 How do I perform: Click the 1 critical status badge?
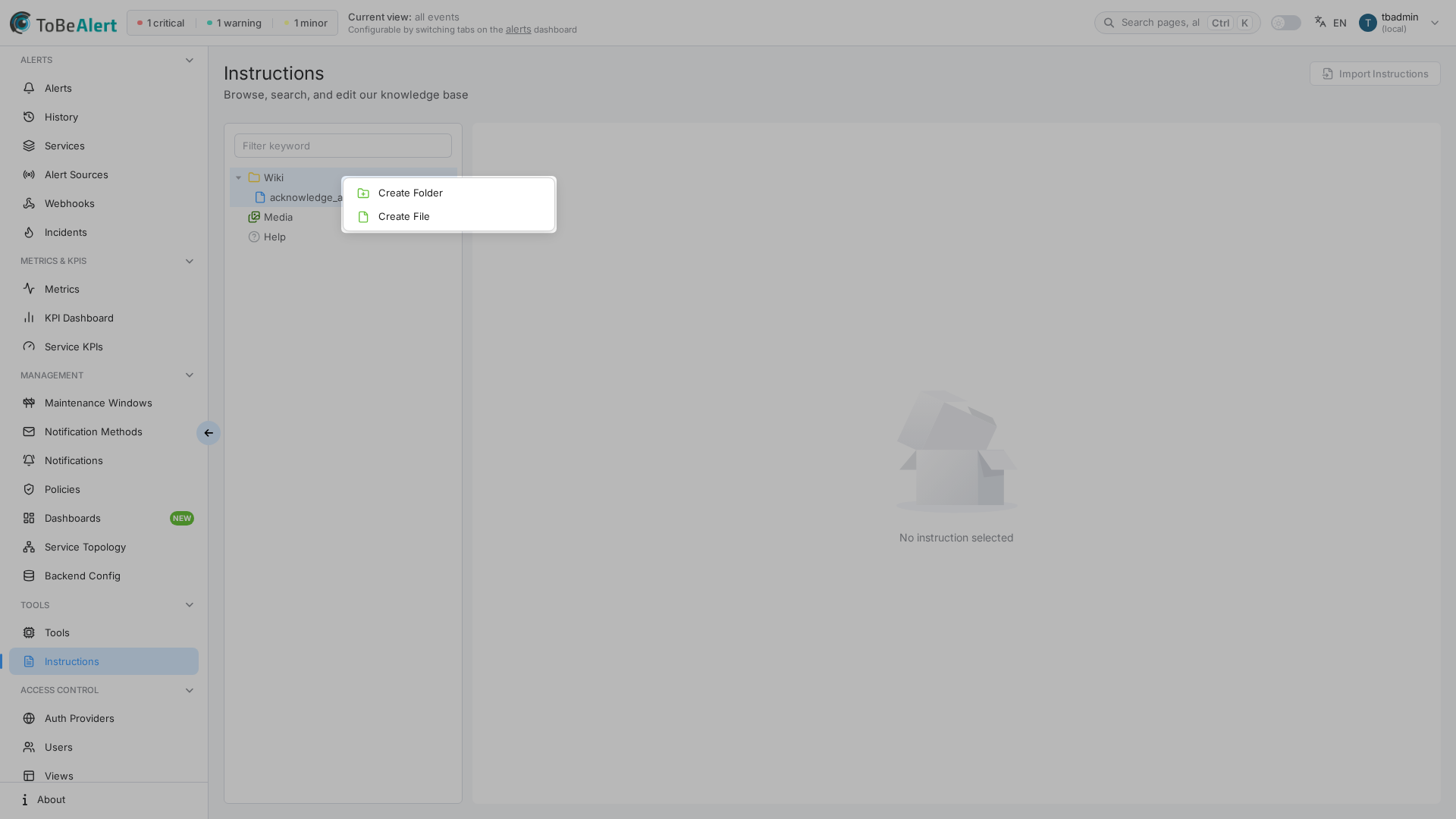point(161,23)
